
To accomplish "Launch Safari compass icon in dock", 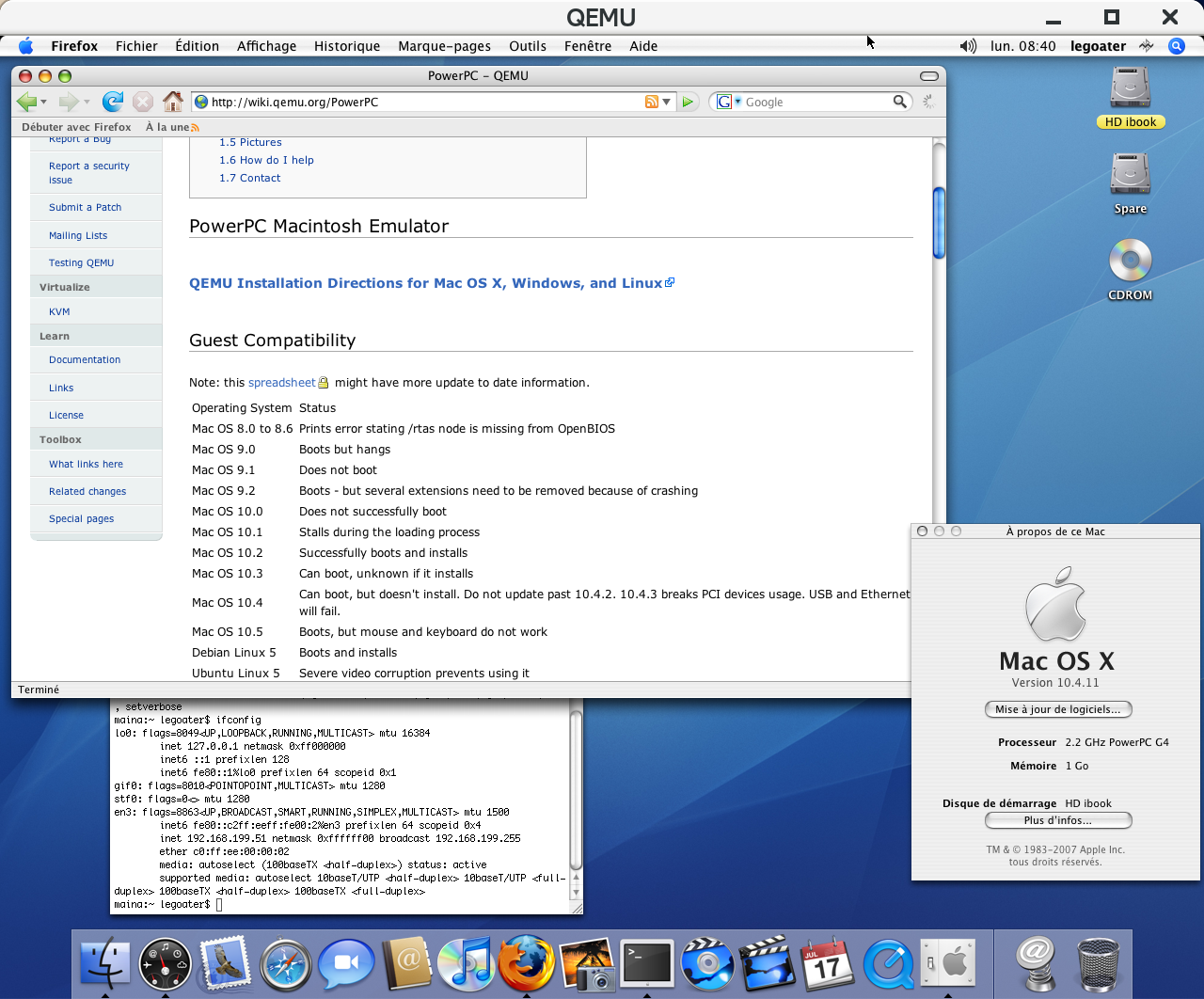I will tap(286, 964).
